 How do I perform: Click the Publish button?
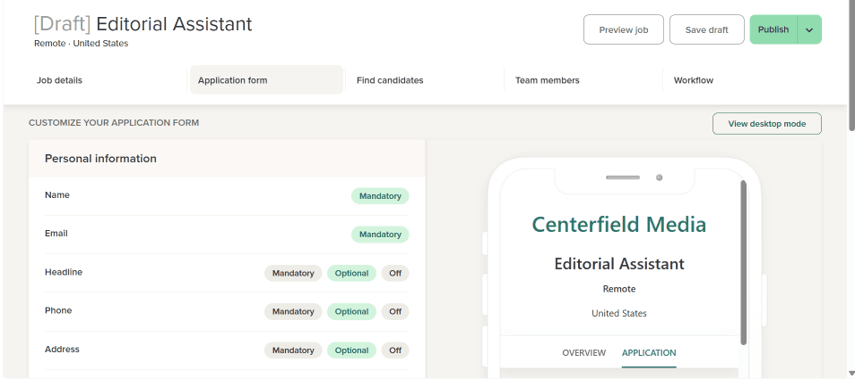(x=774, y=29)
